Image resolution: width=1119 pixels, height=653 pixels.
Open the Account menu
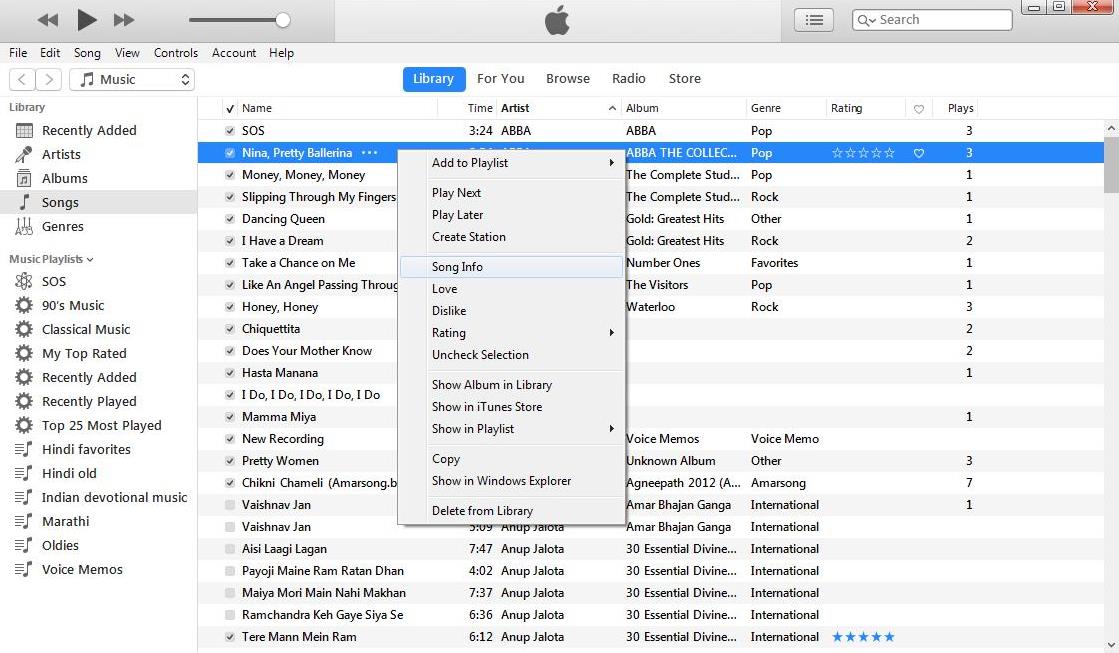click(x=233, y=53)
